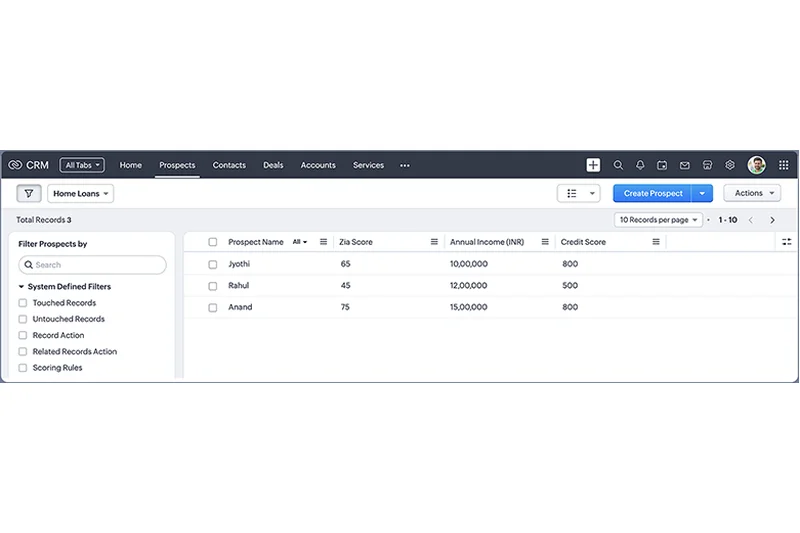Open the Zia Score column menu icon
Viewport: 800px width, 533px height.
click(x=434, y=242)
